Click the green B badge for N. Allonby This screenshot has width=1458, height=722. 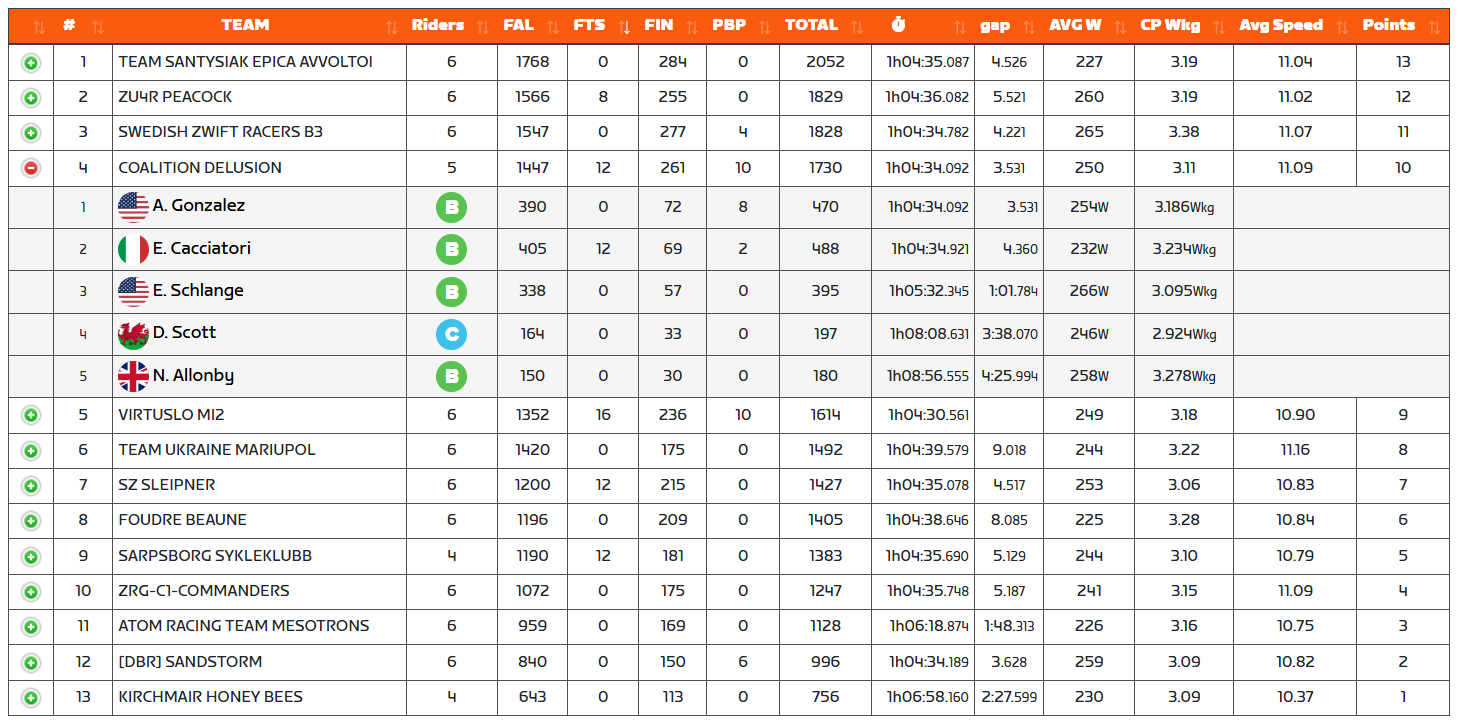(451, 376)
